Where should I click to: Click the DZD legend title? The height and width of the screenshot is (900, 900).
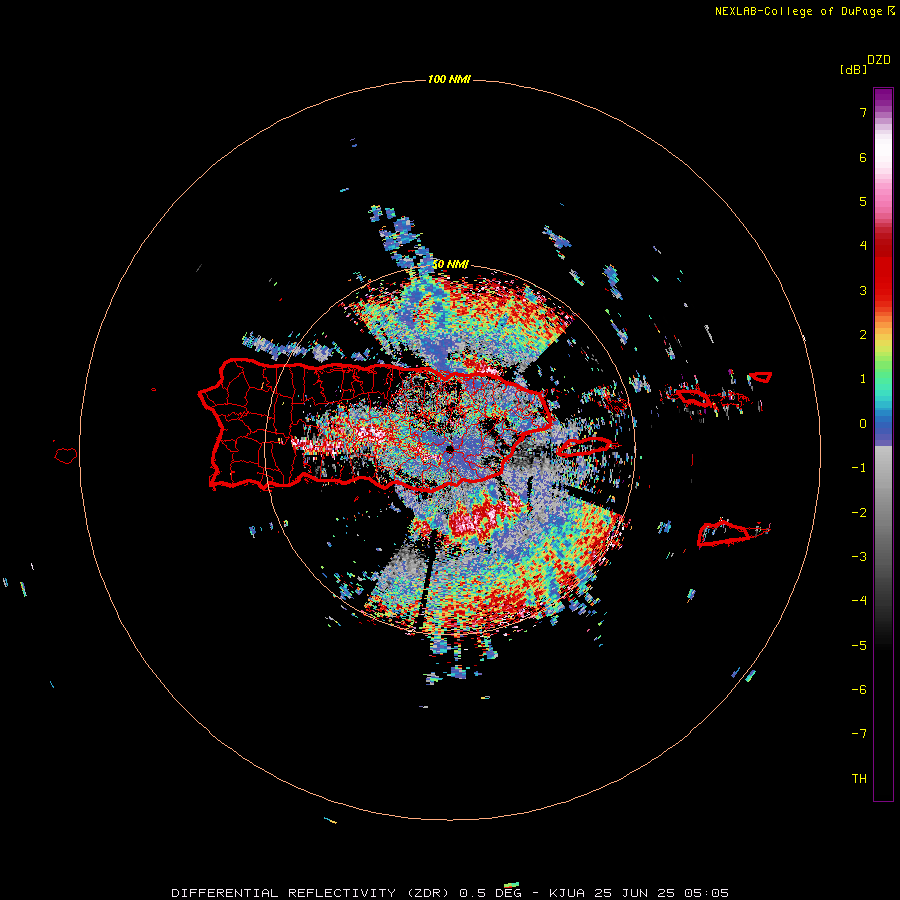click(879, 60)
